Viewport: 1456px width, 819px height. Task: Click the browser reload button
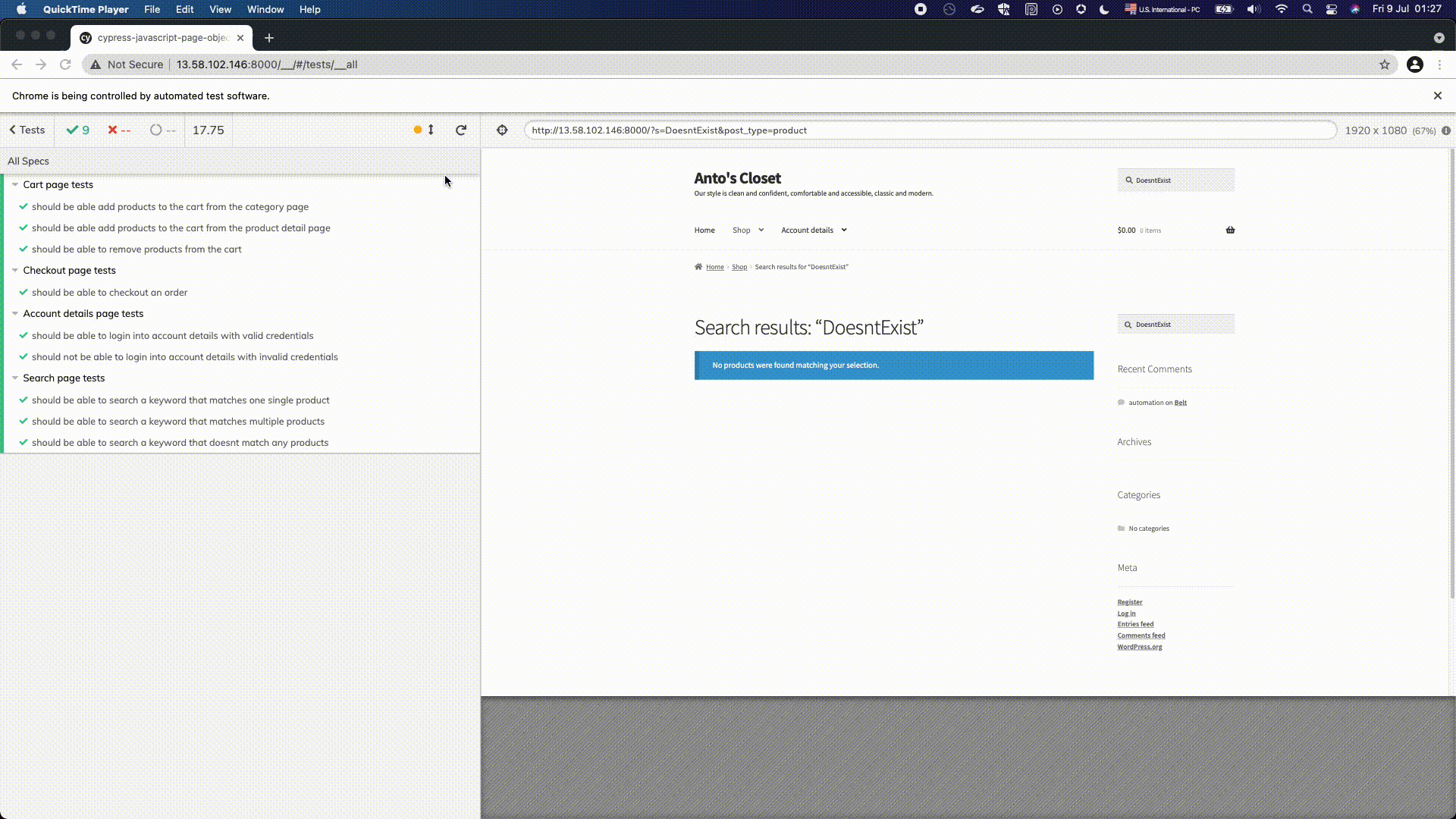point(65,64)
